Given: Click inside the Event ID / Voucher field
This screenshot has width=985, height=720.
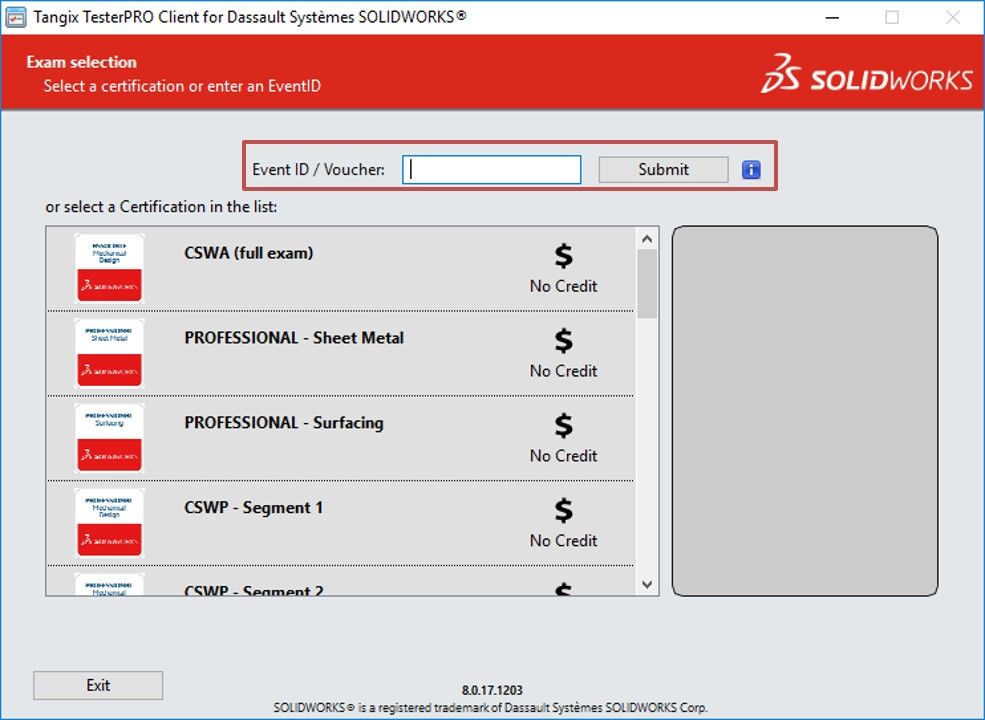Looking at the screenshot, I should coord(490,169).
